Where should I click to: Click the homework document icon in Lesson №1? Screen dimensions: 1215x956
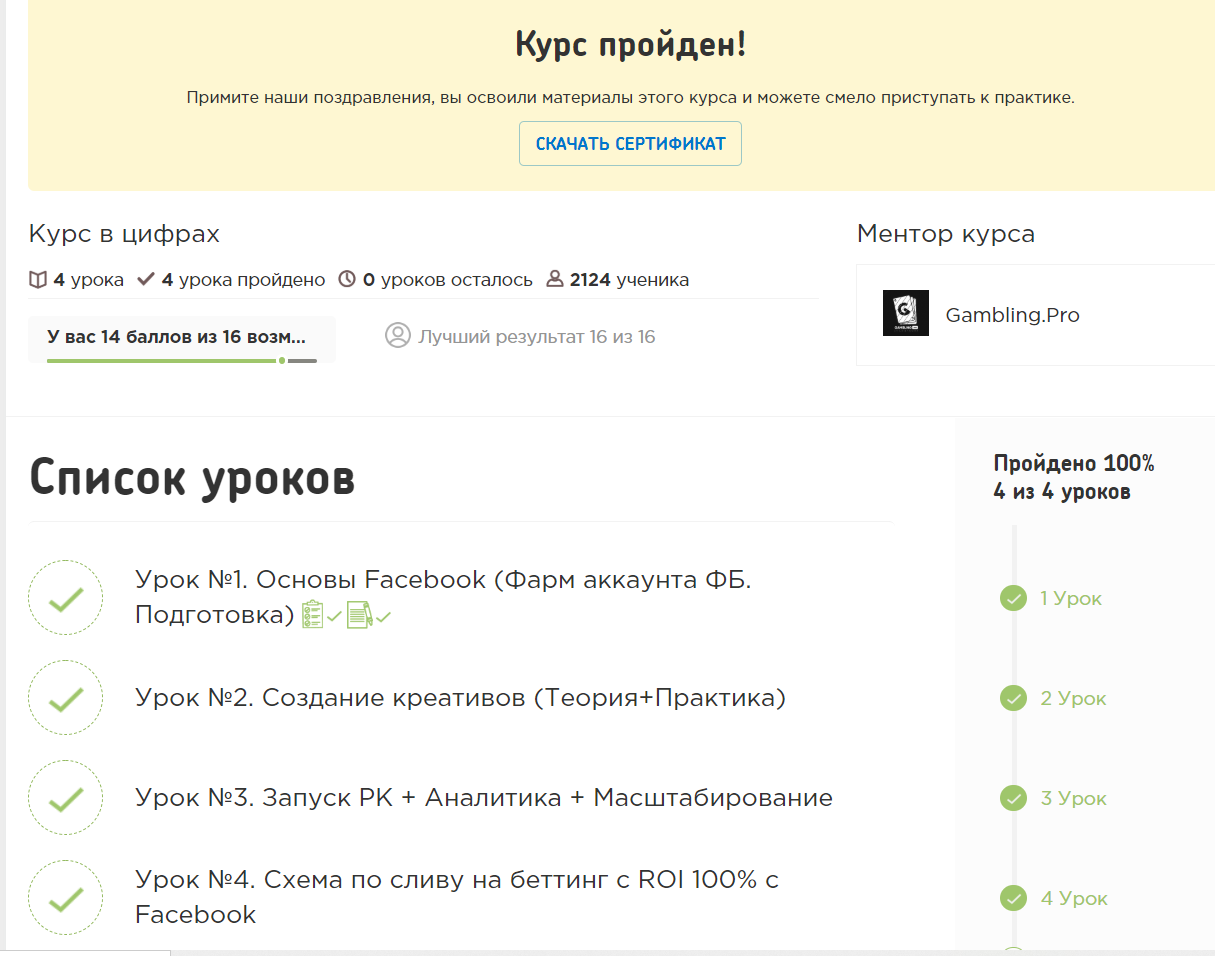coord(359,614)
